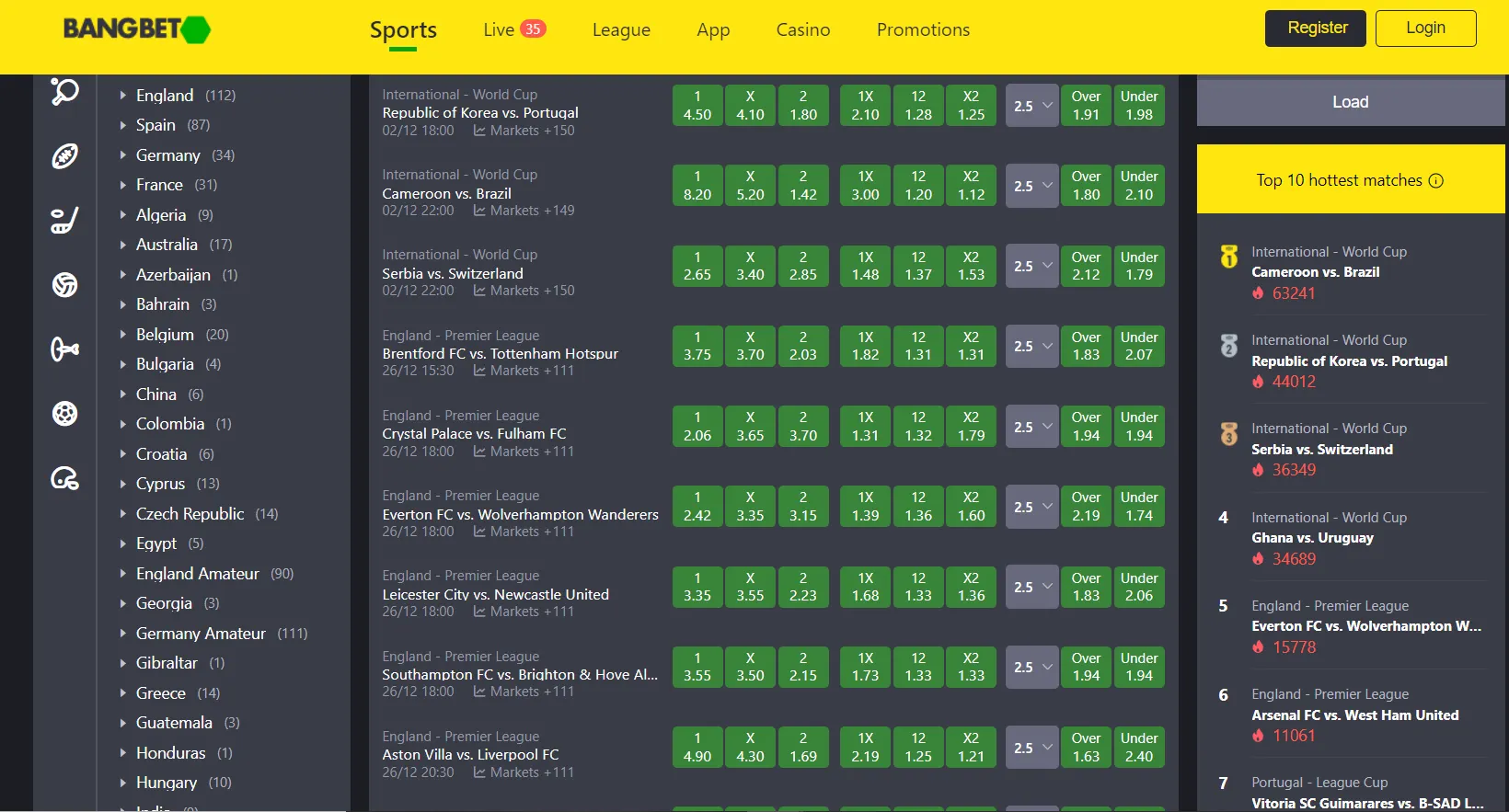The height and width of the screenshot is (812, 1509).
Task: Click bronze medal icon for Serbia vs. Switzerland
Action: coord(1228,433)
